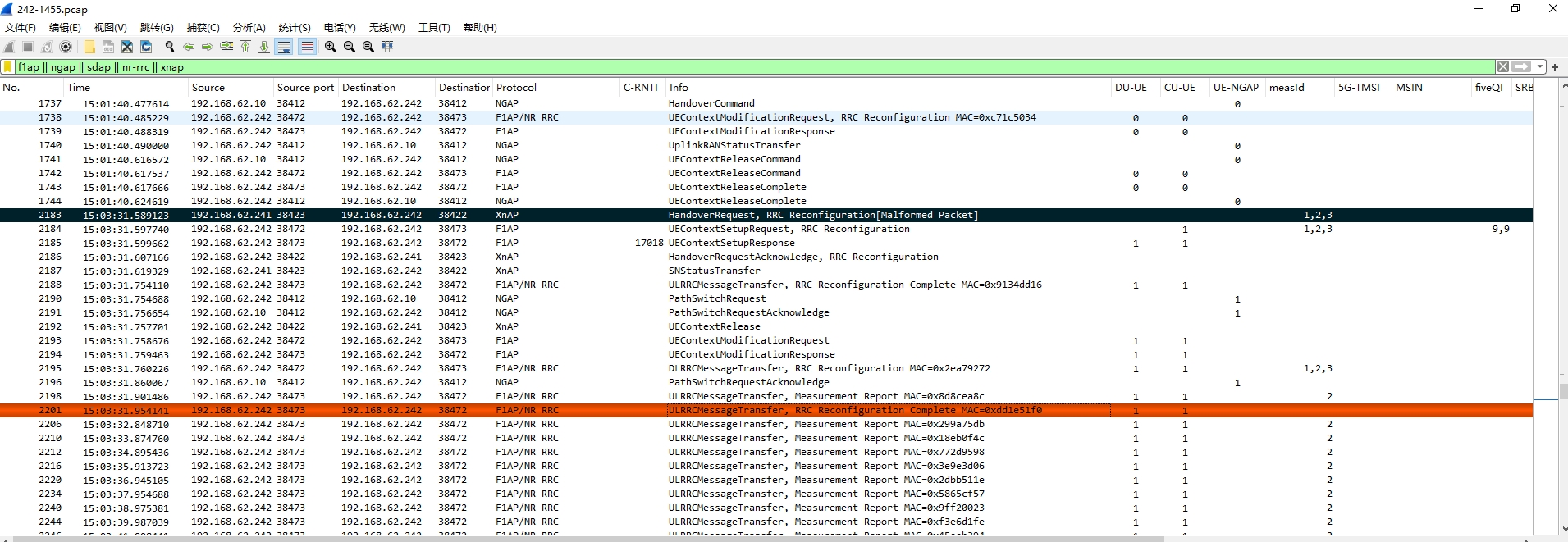Screen dimensions: 1568x542
Task: Open display filter bookmarks
Action: (8, 67)
